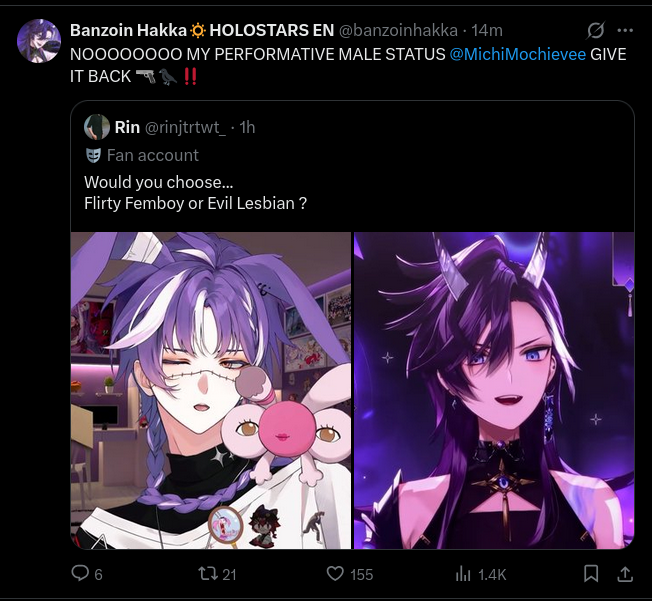Open the horned dark-haired character image
The width and height of the screenshot is (652, 601).
494,391
